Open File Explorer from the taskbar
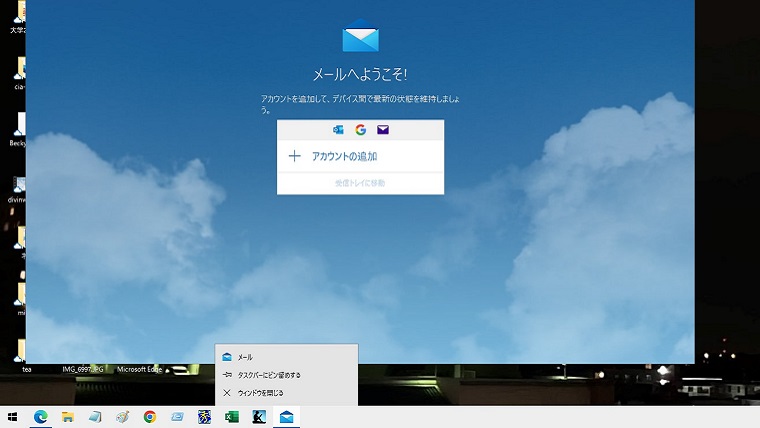Viewport: 760px width, 428px height. tap(68, 417)
